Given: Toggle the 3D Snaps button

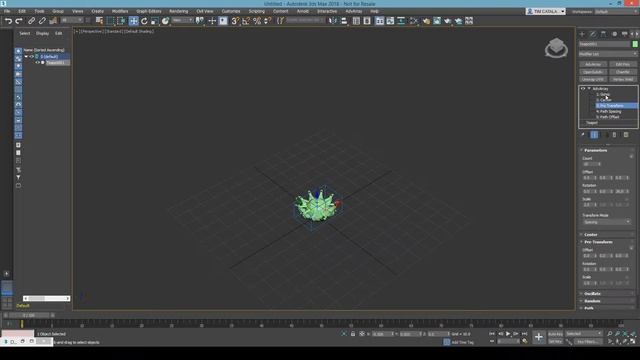Looking at the screenshot, I should (x=235, y=21).
